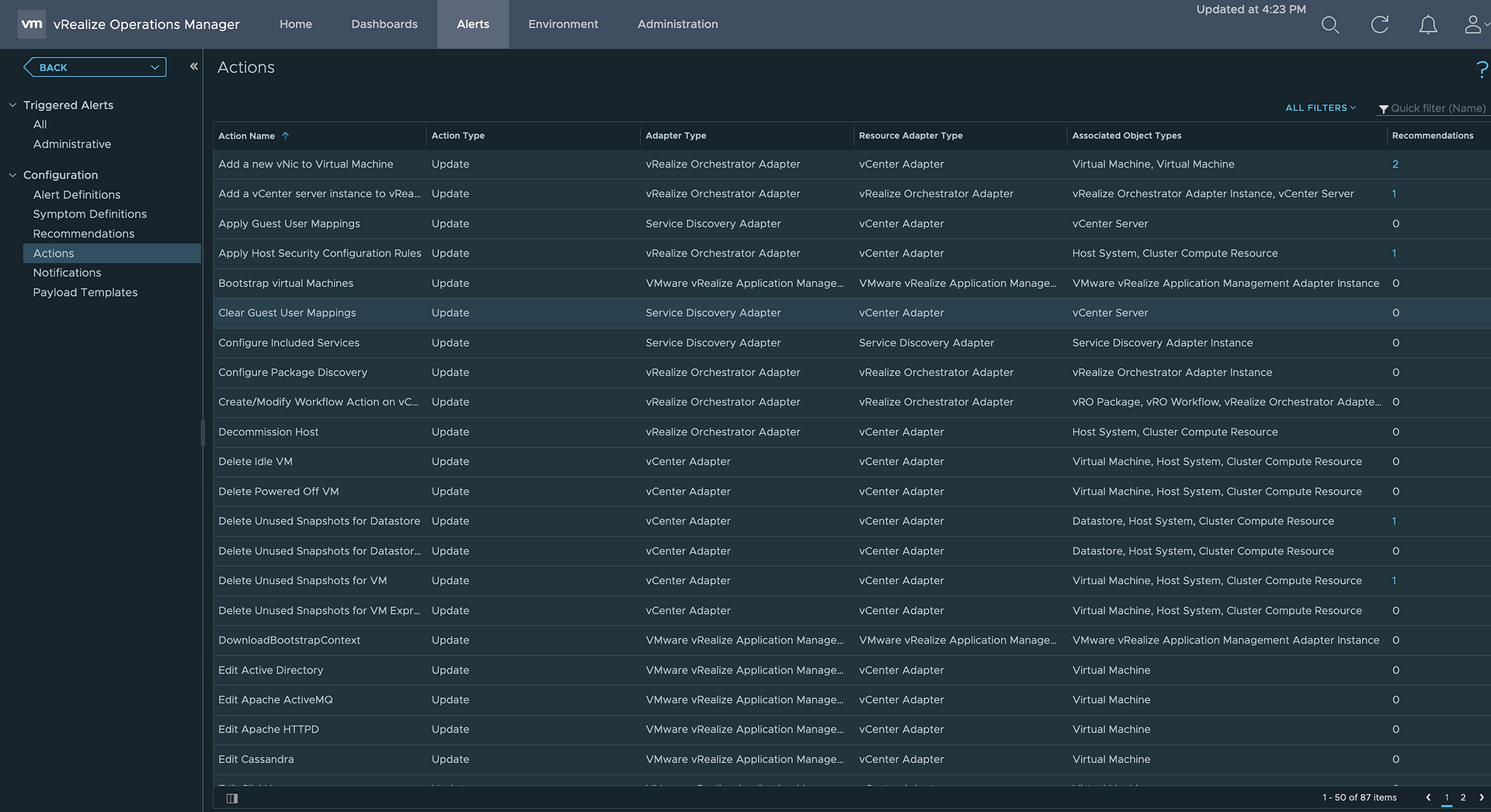Screen dimensions: 1491x812
Task: Sort by Recommendations column header
Action: pyautogui.click(x=1433, y=136)
